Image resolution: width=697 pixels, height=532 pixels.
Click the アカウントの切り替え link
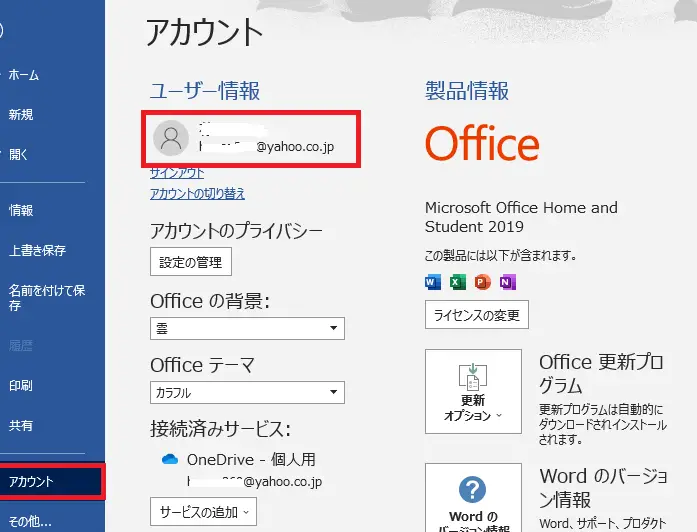[197, 194]
